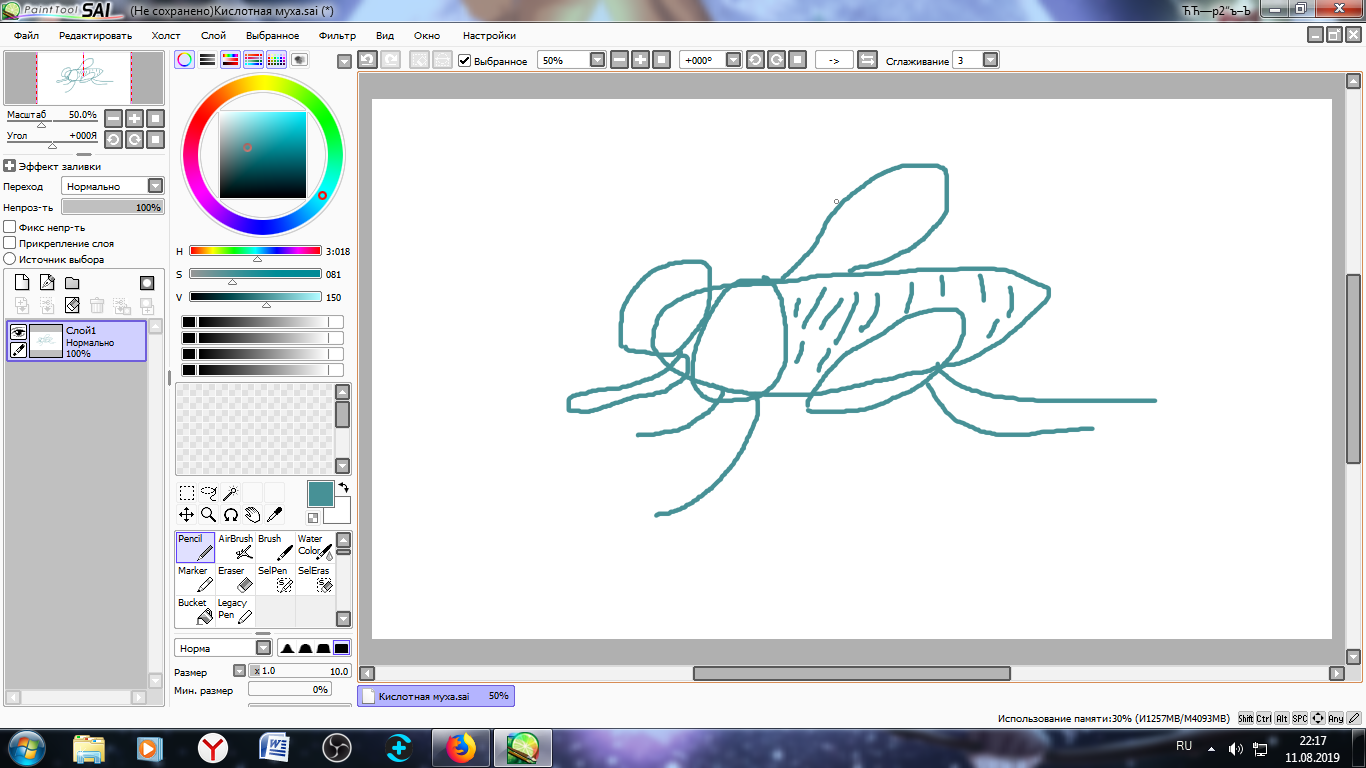The image size is (1366, 768).
Task: Swap foreground and background colors arrow
Action: 344,487
